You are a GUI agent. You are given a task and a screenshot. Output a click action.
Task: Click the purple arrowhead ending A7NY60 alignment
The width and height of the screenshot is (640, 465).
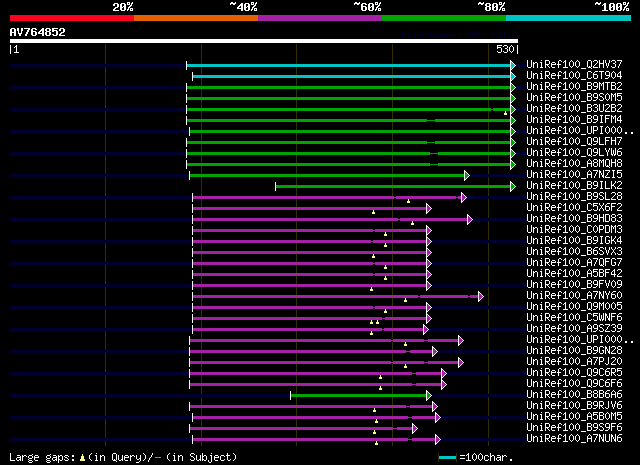tap(481, 297)
